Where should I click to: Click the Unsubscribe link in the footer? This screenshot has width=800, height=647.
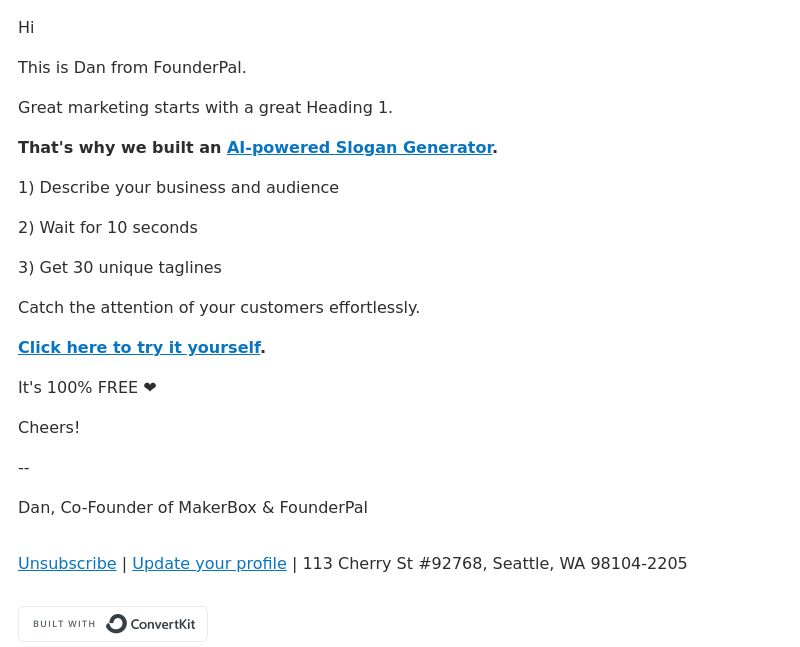(x=67, y=563)
